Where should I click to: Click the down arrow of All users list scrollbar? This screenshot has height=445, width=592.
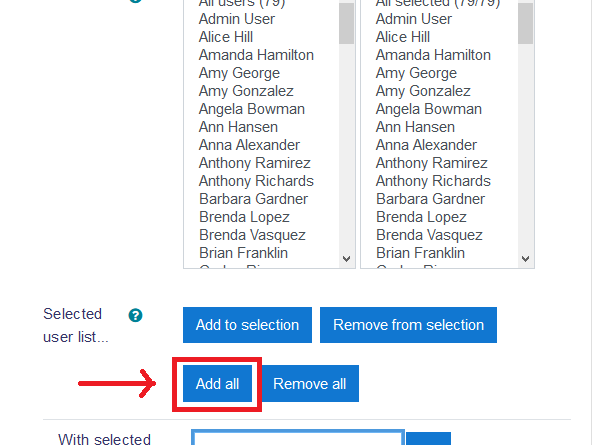[346, 259]
